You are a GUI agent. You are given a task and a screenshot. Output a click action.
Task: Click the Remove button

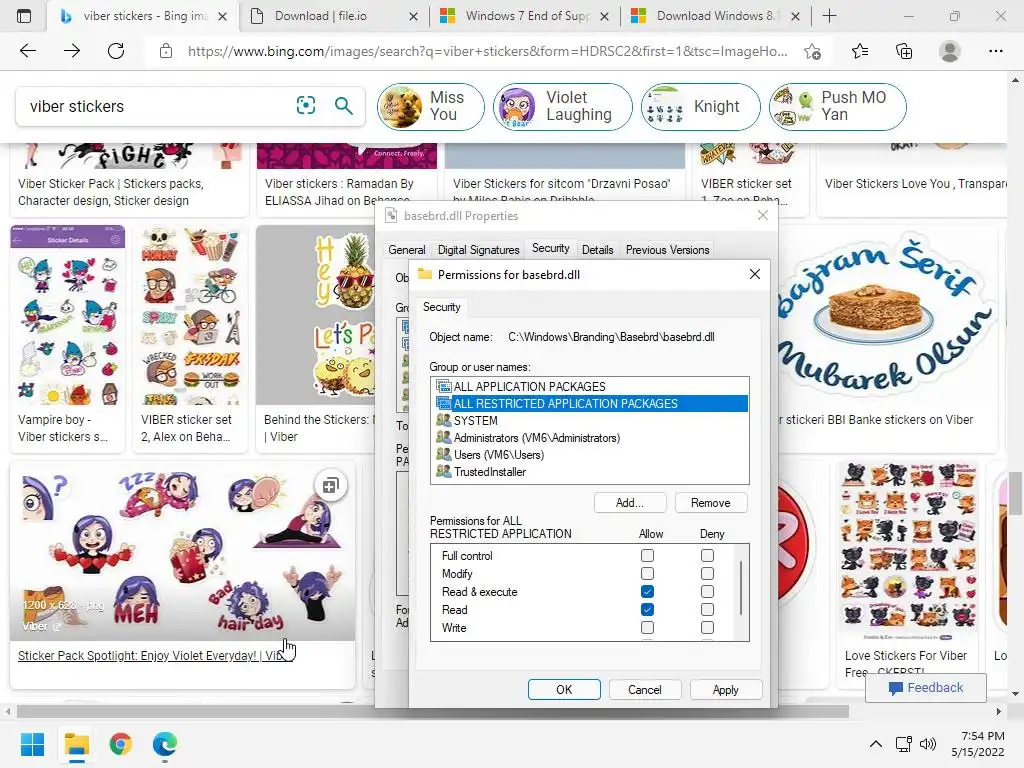(x=711, y=503)
